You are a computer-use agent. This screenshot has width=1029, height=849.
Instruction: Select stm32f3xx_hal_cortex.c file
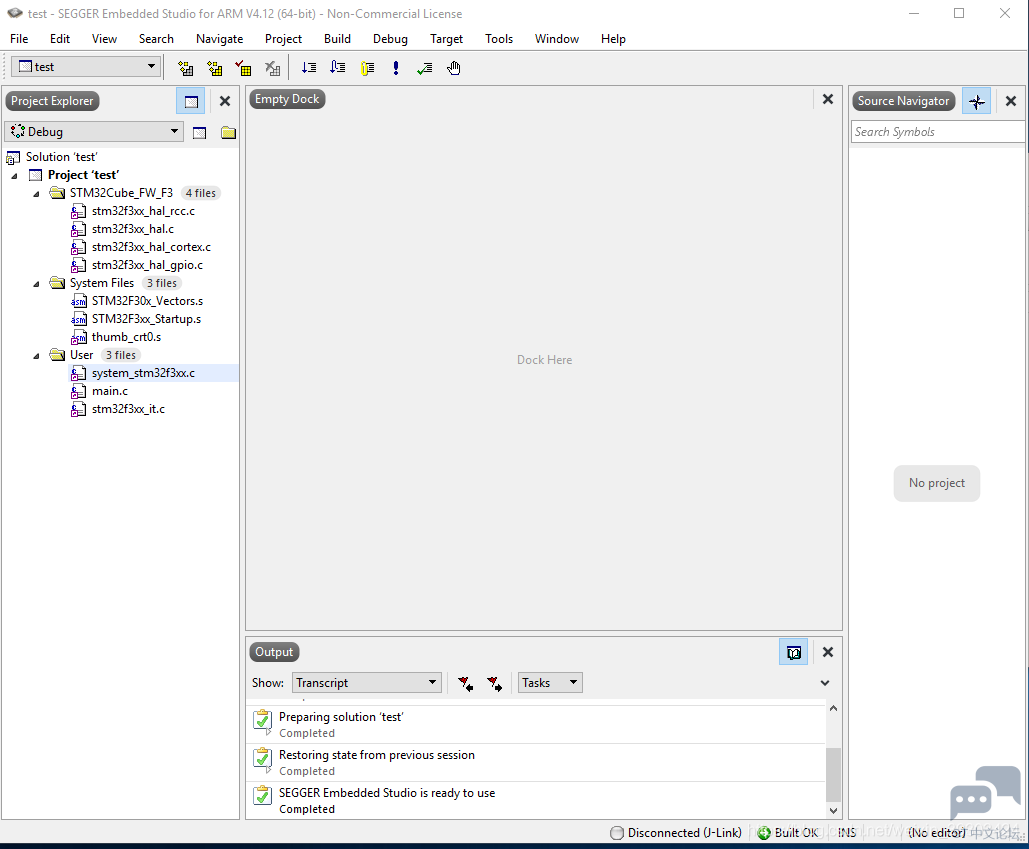(x=151, y=247)
